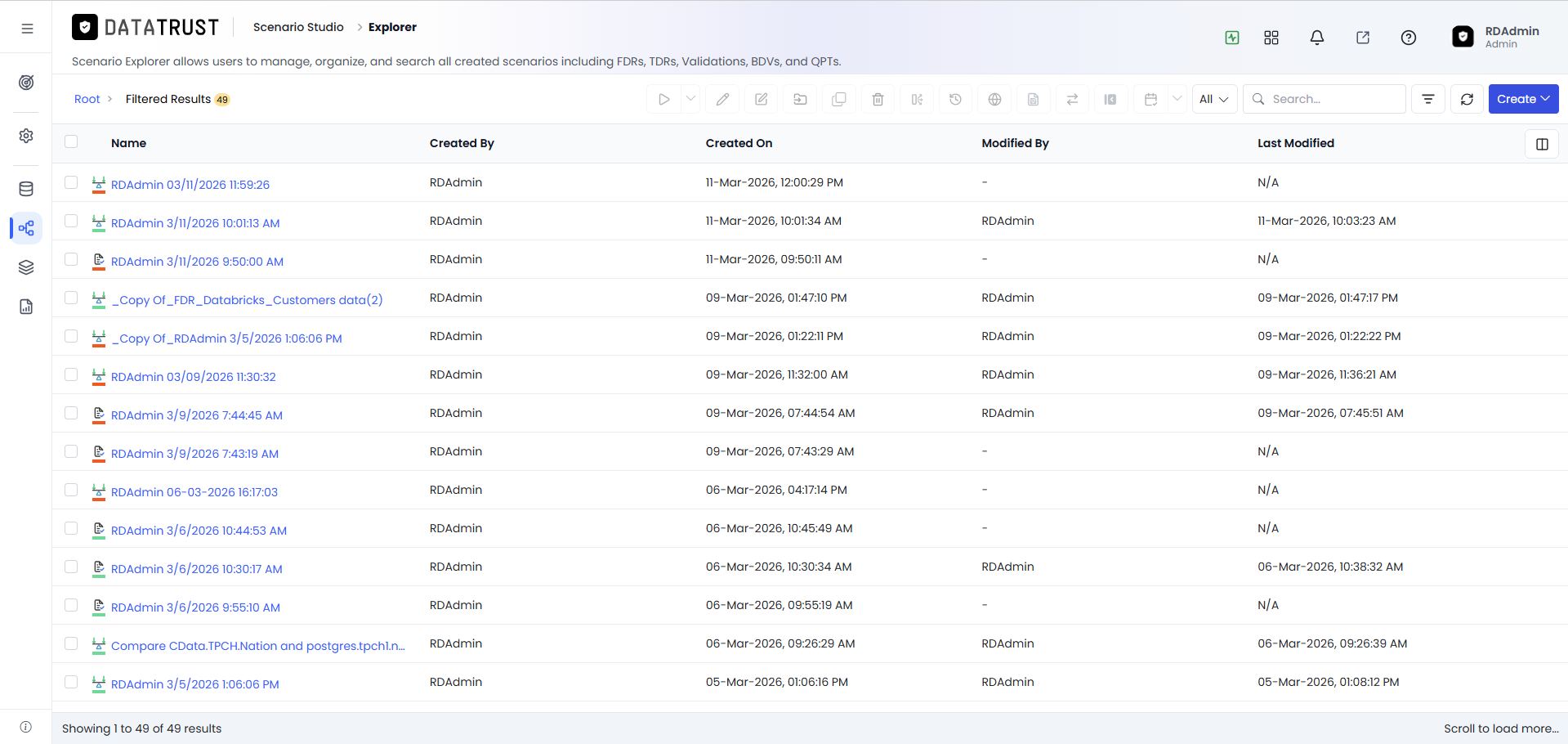
Task: Click the document save toolbar icon
Action: point(1034,99)
